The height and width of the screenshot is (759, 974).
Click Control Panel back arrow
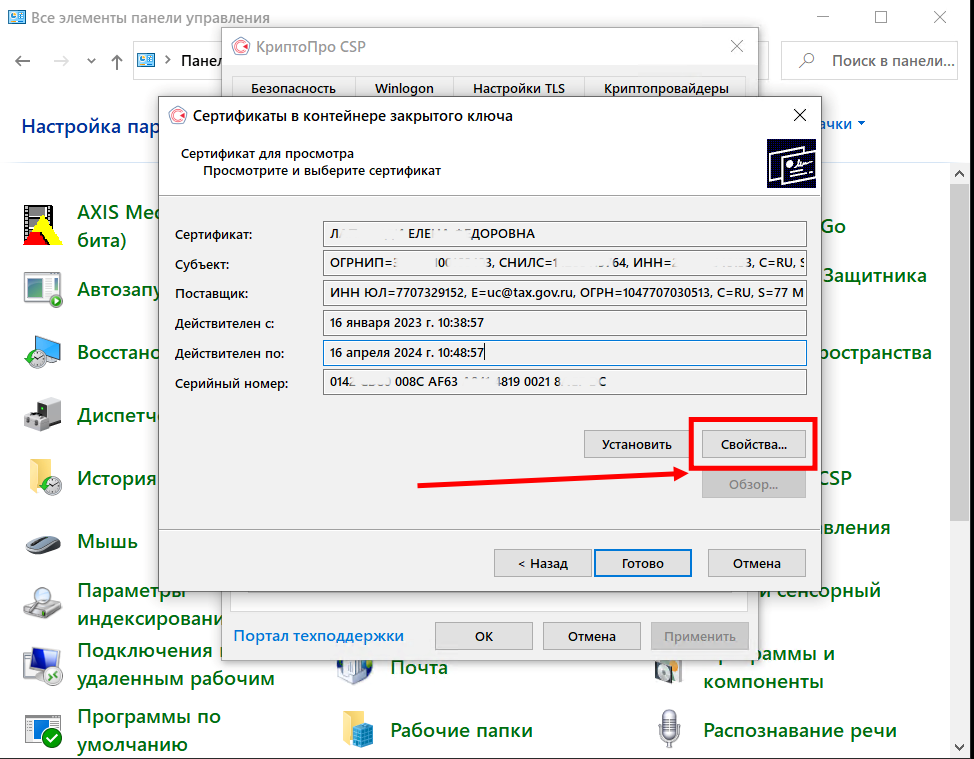tap(22, 60)
